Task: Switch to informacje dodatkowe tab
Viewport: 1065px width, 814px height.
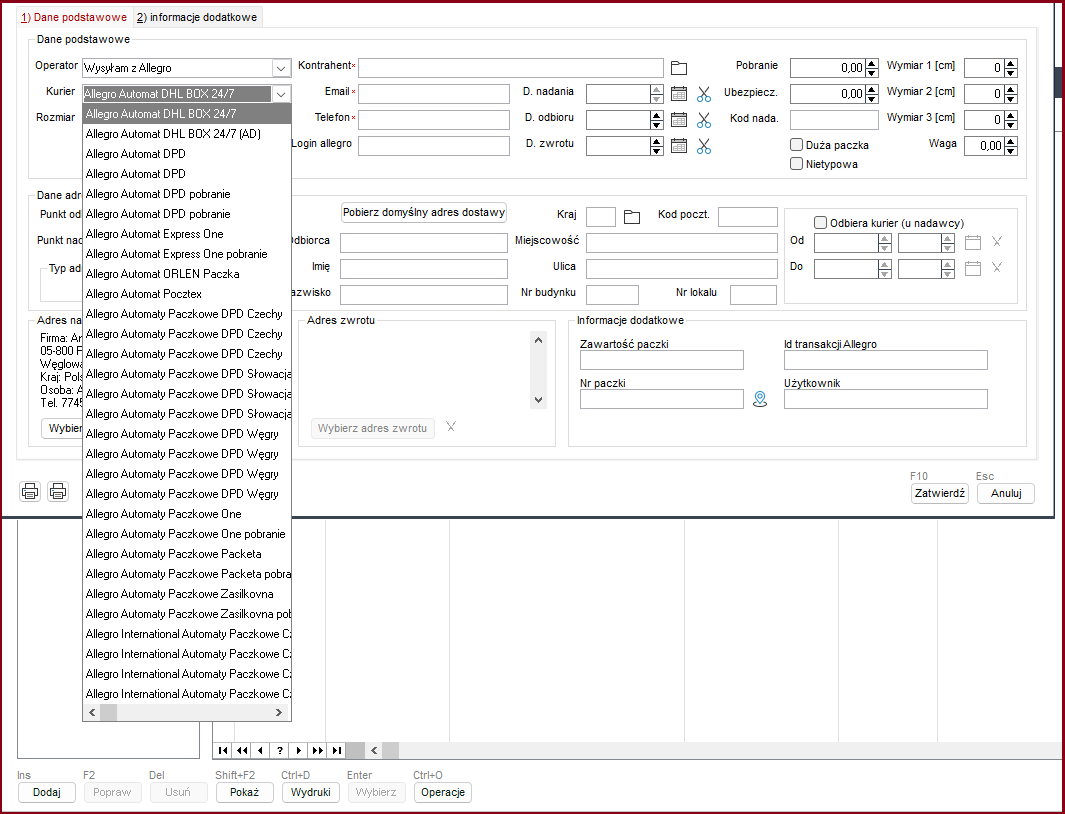Action: (198, 17)
